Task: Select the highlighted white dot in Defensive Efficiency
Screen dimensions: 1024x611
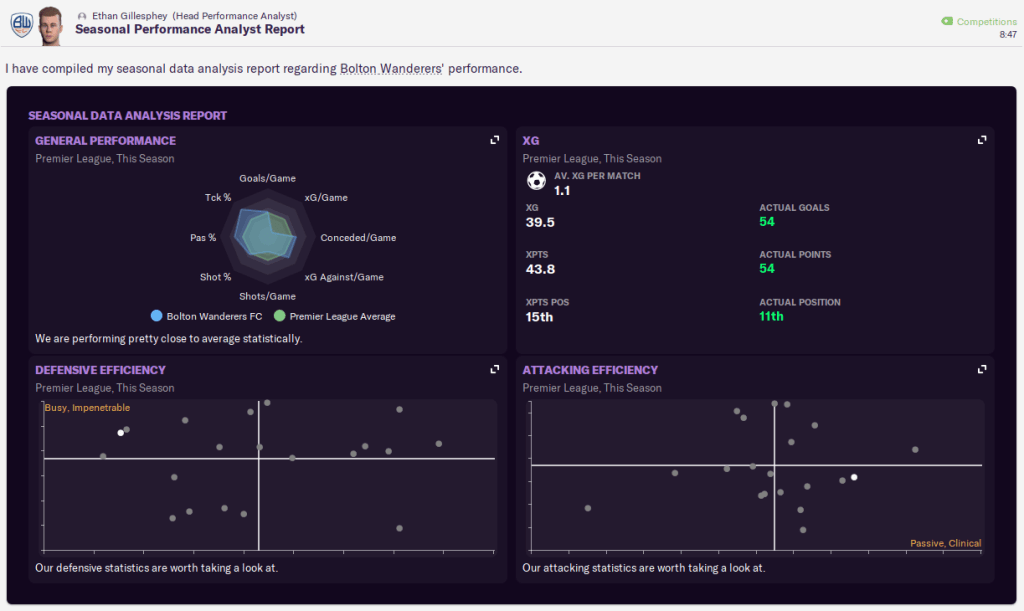Action: tap(120, 433)
